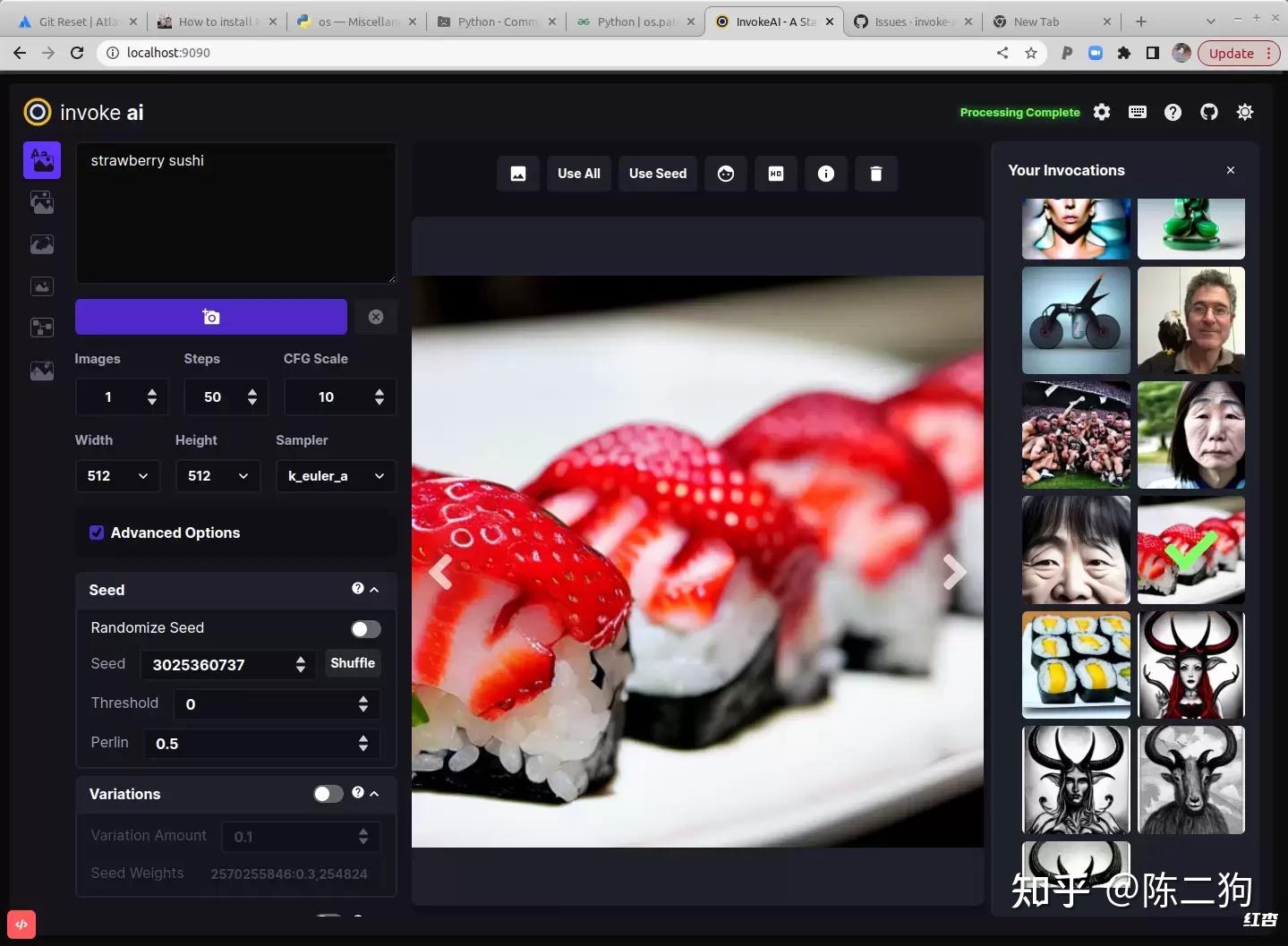Collapse the Seed section chevron
This screenshot has width=1288, height=946.
[375, 589]
